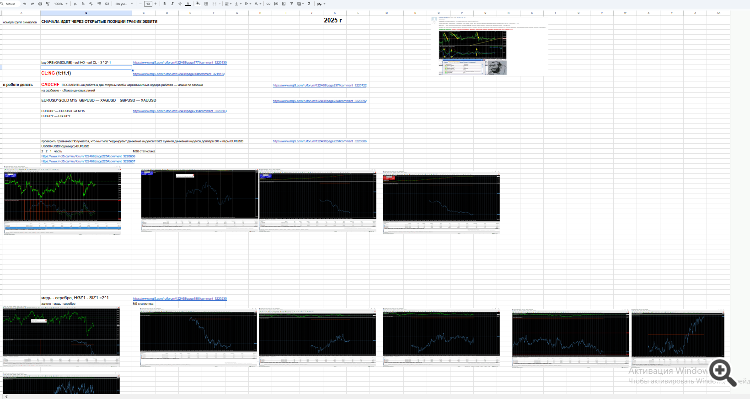Toggle Italic formatting

[x=172, y=3]
